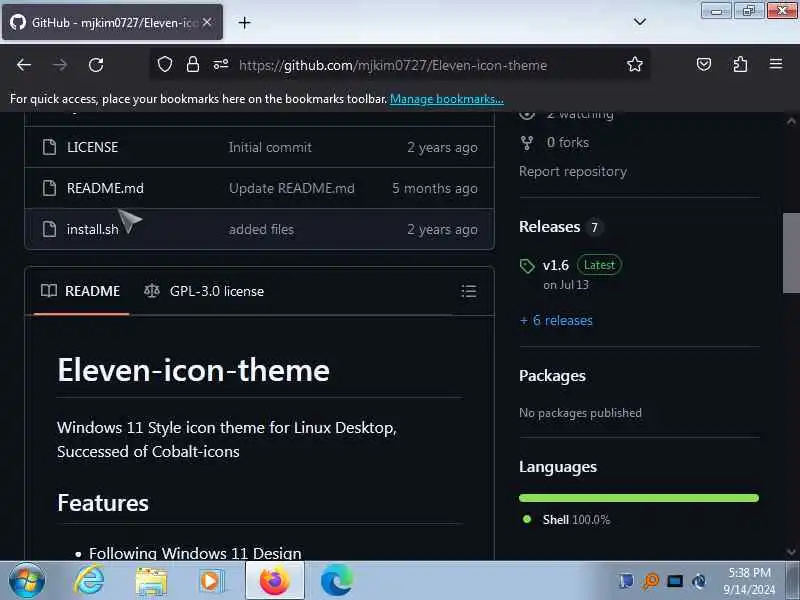Launch Microsoft Edge from the taskbar
Screen dimensions: 800x600
(336, 581)
